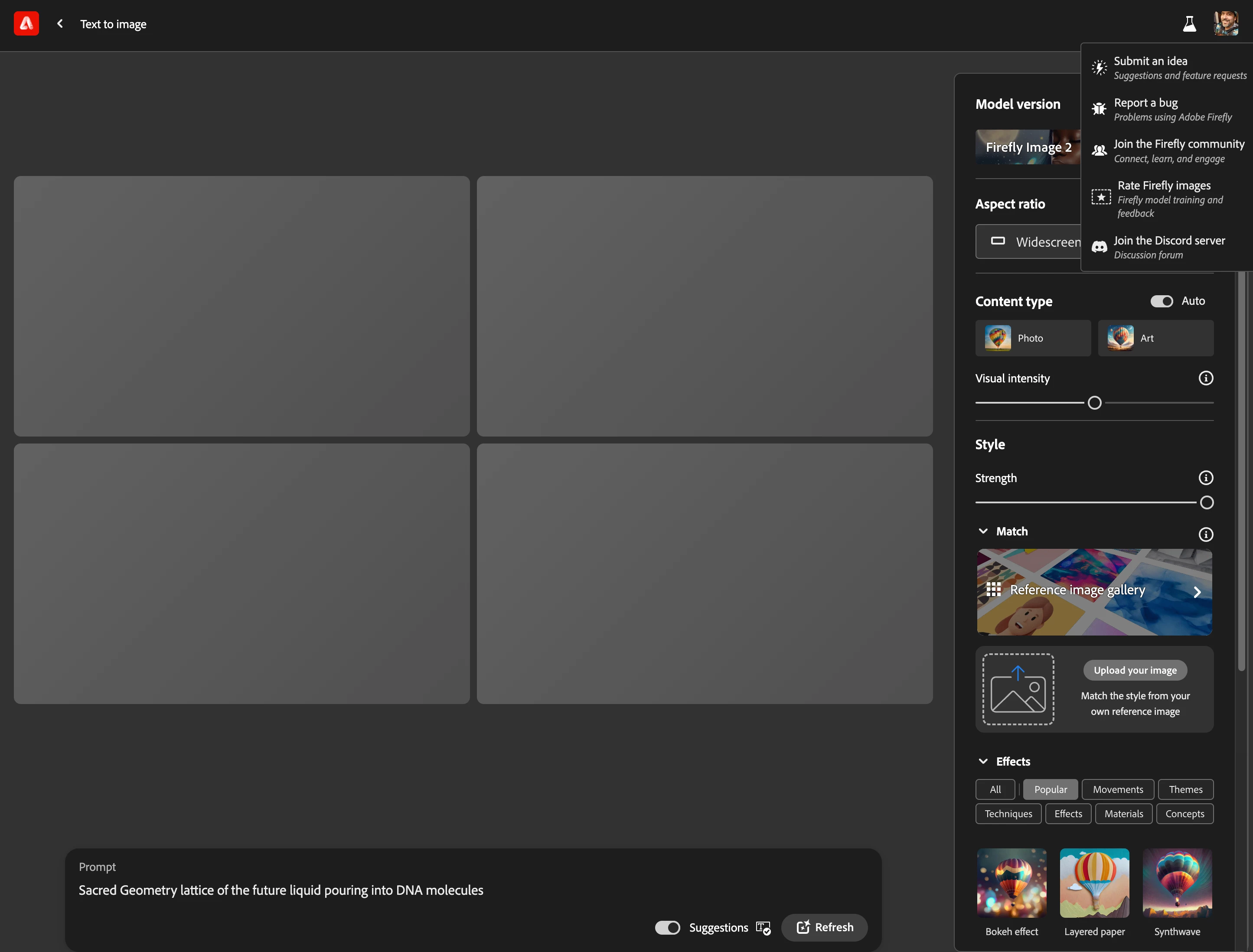Collapse the Effects section

click(983, 762)
